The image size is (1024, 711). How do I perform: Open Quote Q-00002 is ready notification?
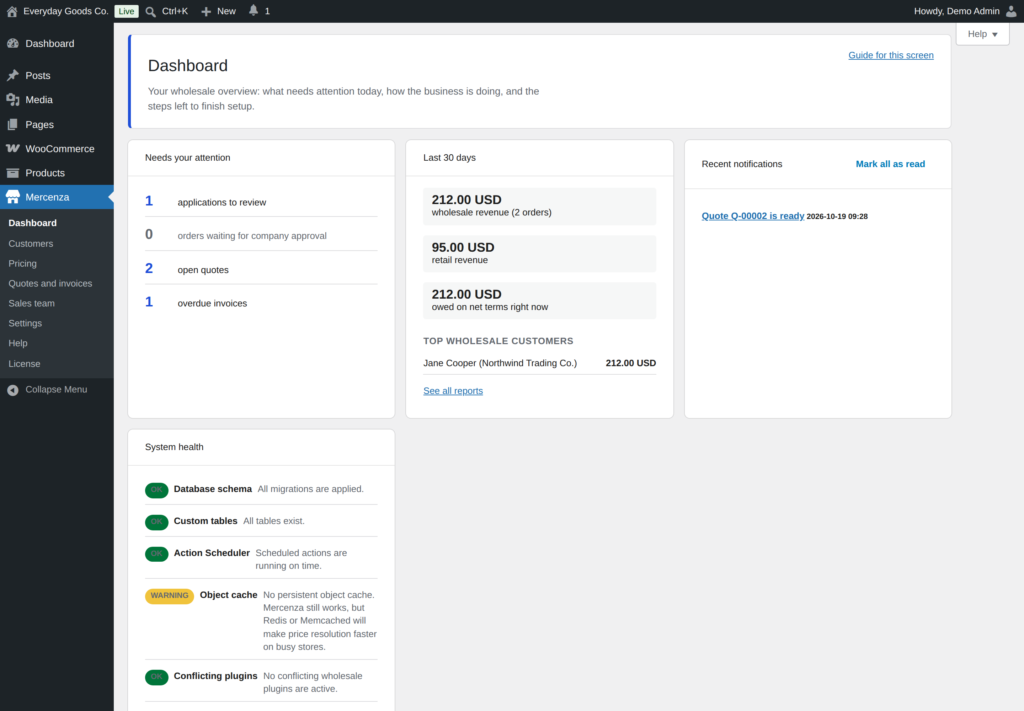752,215
